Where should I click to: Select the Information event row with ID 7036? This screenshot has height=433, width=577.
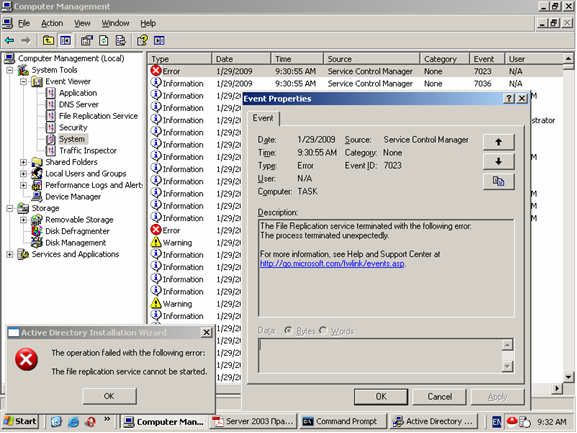click(355, 84)
